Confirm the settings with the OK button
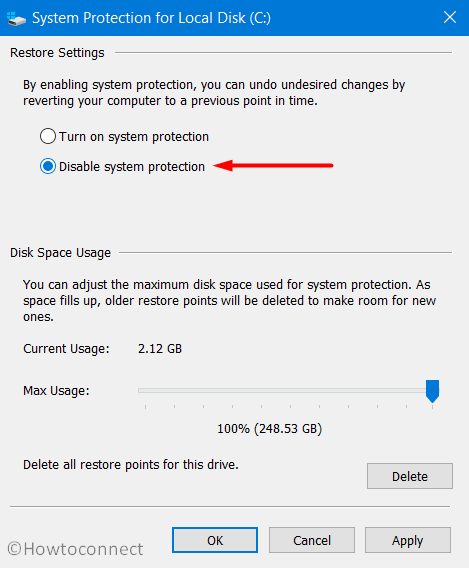This screenshot has height=568, width=469. [x=215, y=540]
